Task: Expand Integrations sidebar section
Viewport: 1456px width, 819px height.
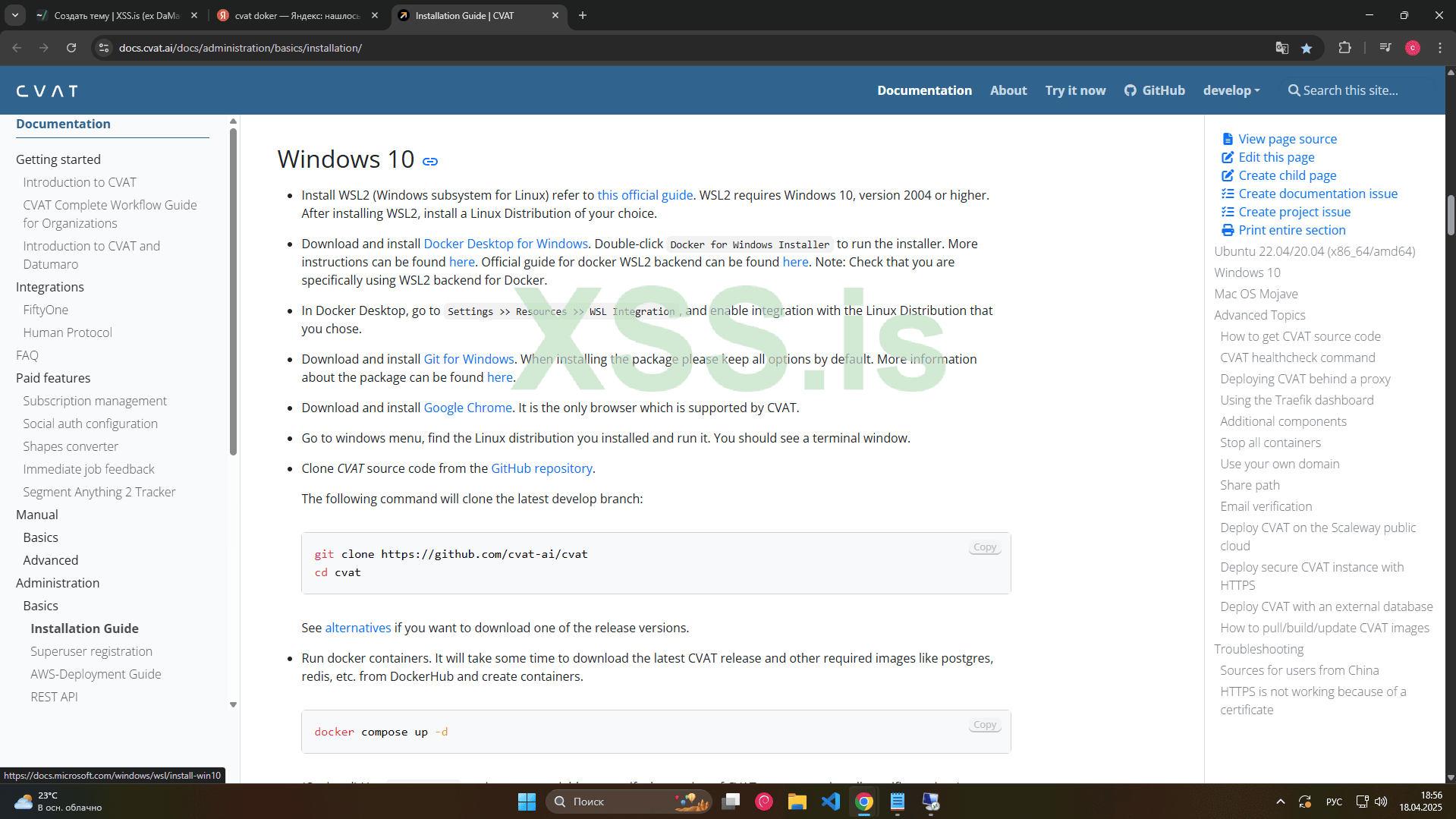Action: 50,287
